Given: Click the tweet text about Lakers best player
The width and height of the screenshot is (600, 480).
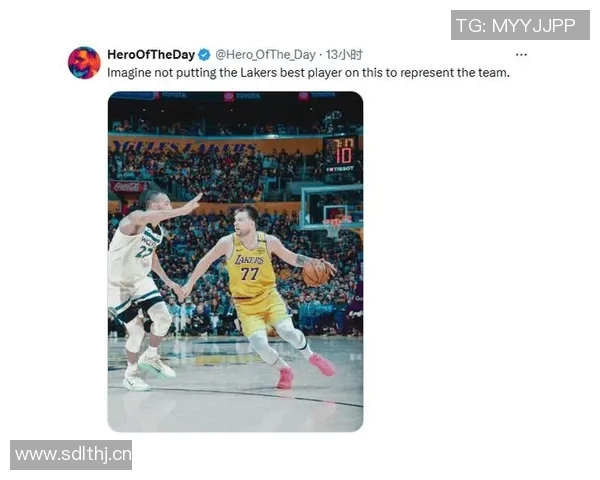Looking at the screenshot, I should pyautogui.click(x=308, y=73).
